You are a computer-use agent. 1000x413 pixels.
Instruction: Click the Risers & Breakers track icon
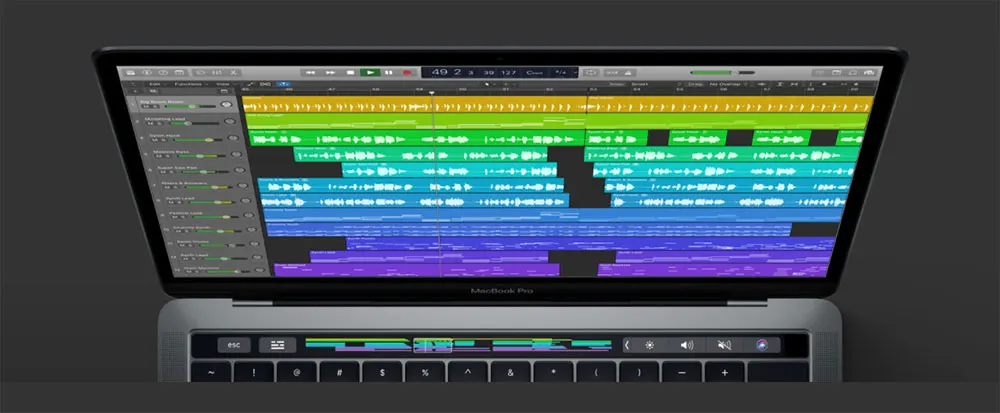tap(242, 185)
